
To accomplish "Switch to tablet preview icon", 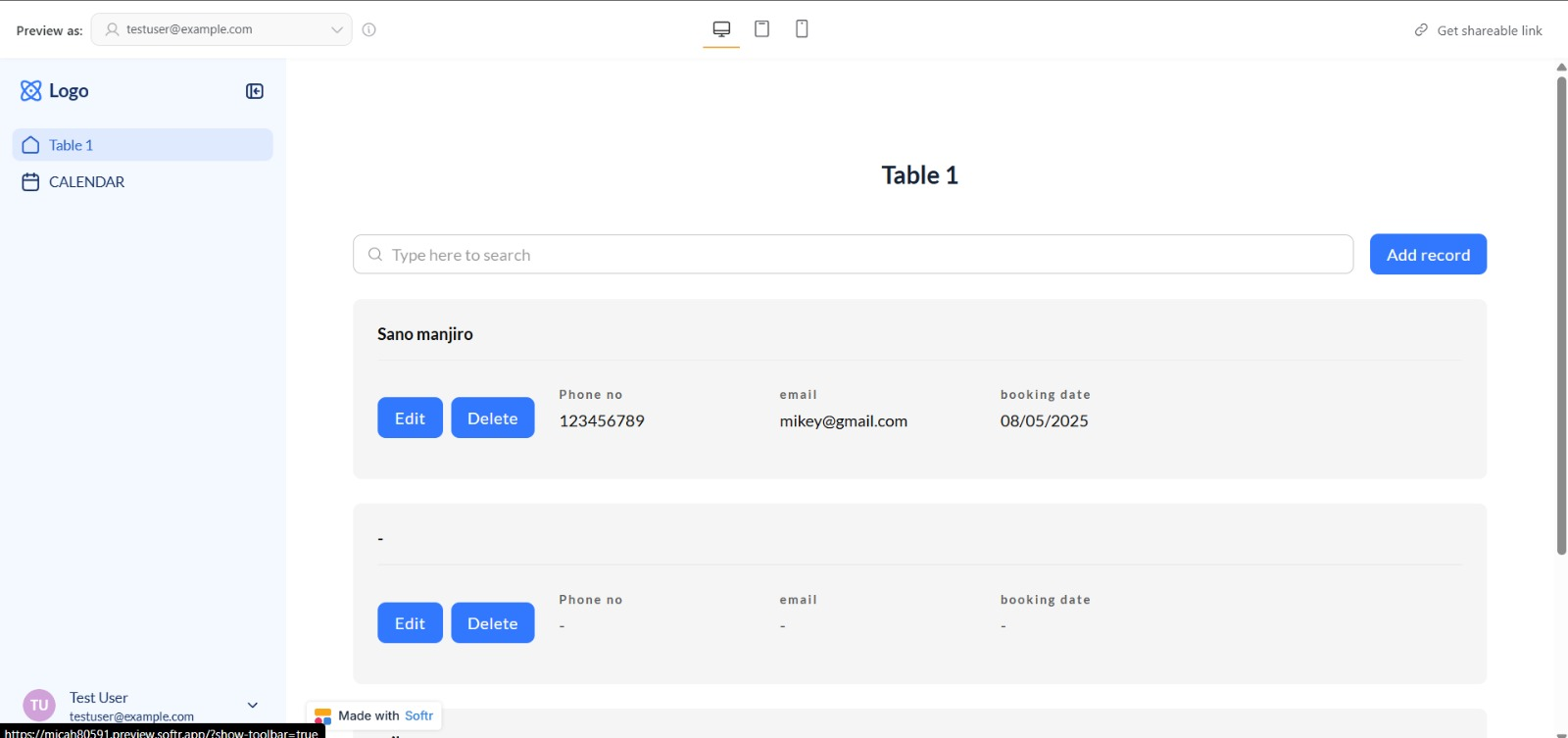I will click(761, 28).
